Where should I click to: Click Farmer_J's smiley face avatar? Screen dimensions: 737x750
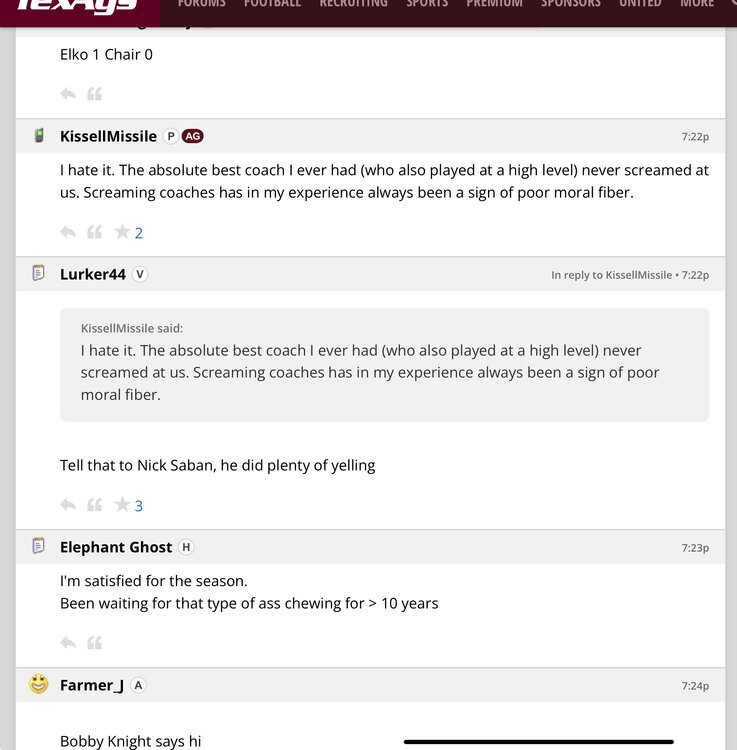coord(38,684)
